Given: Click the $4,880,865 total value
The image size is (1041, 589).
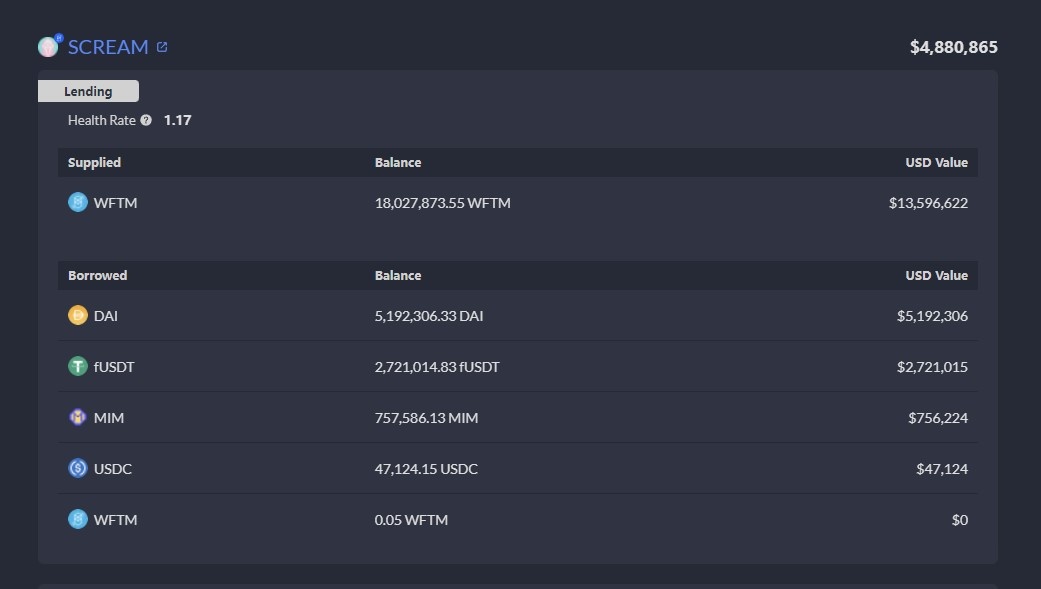Looking at the screenshot, I should (x=953, y=47).
